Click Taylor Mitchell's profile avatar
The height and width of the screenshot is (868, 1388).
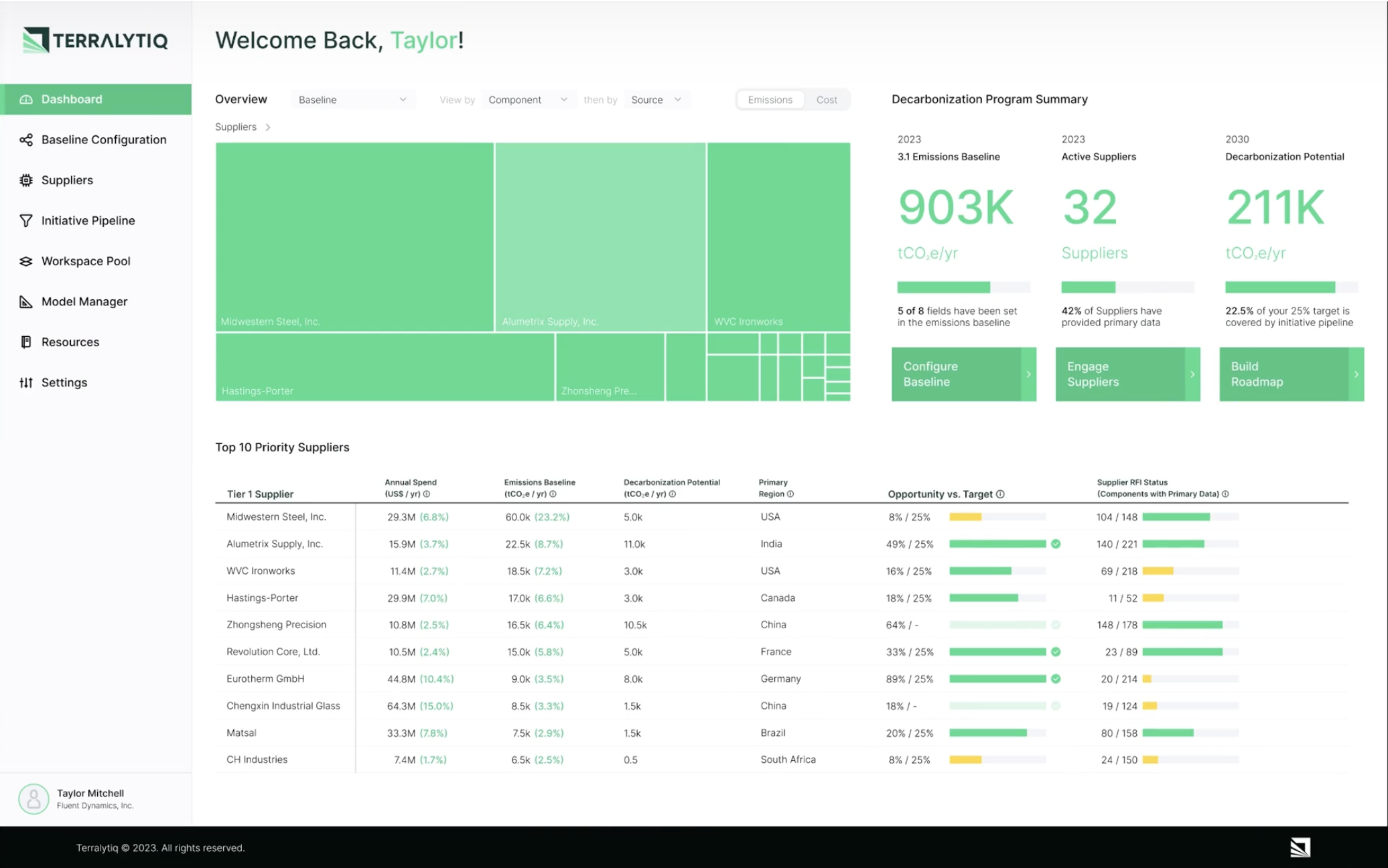33,798
